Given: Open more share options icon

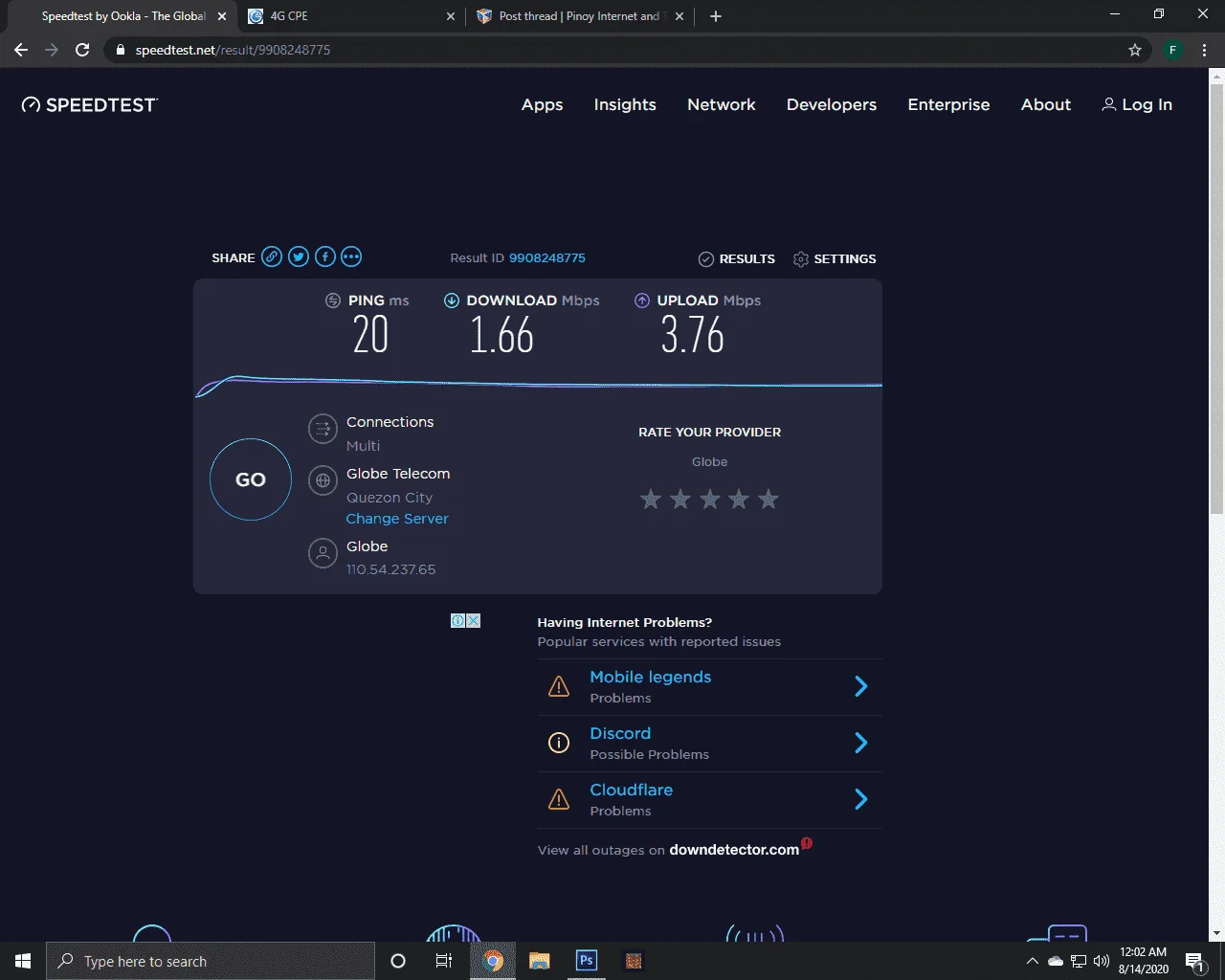Looking at the screenshot, I should (x=351, y=256).
